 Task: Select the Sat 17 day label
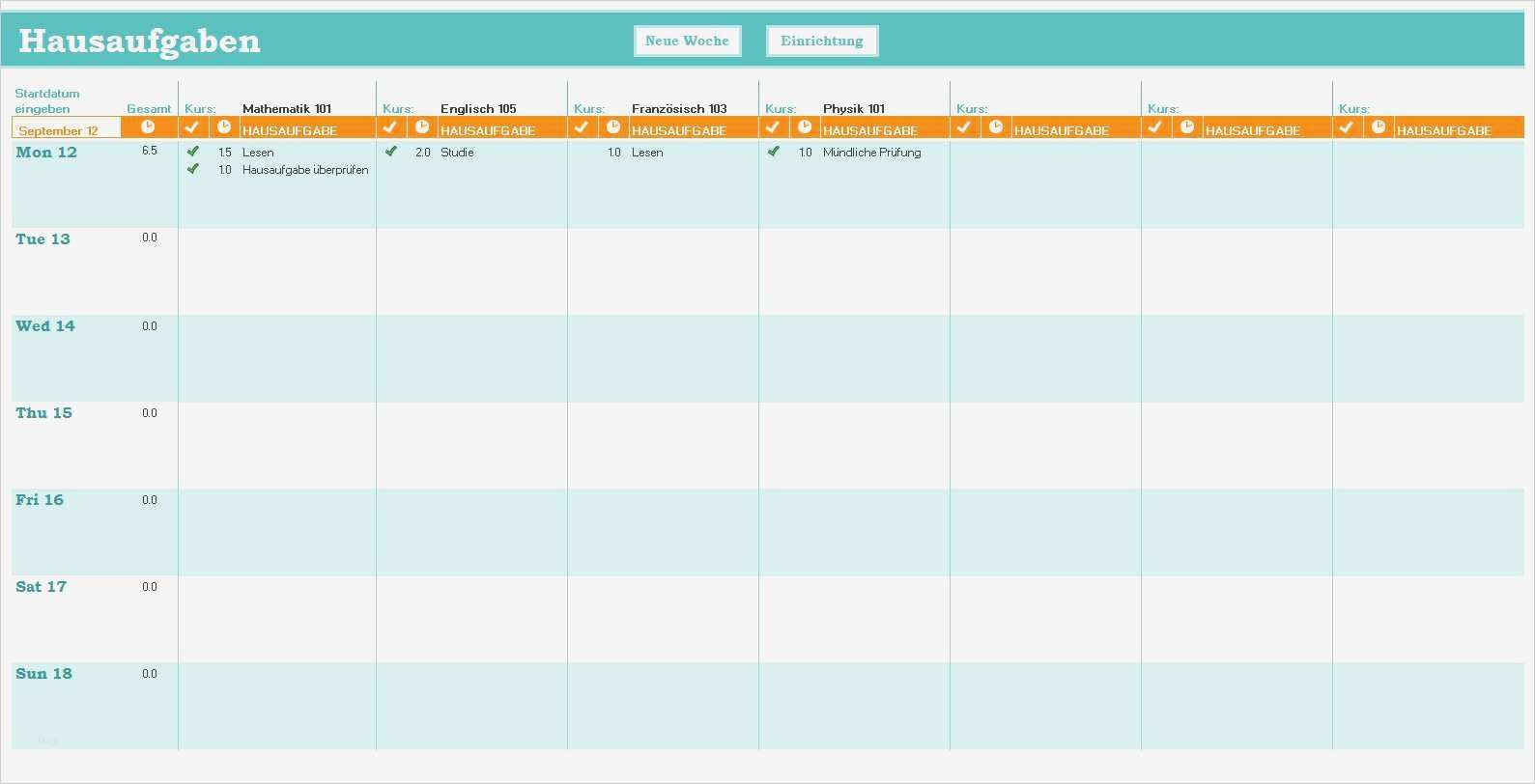pyautogui.click(x=41, y=587)
